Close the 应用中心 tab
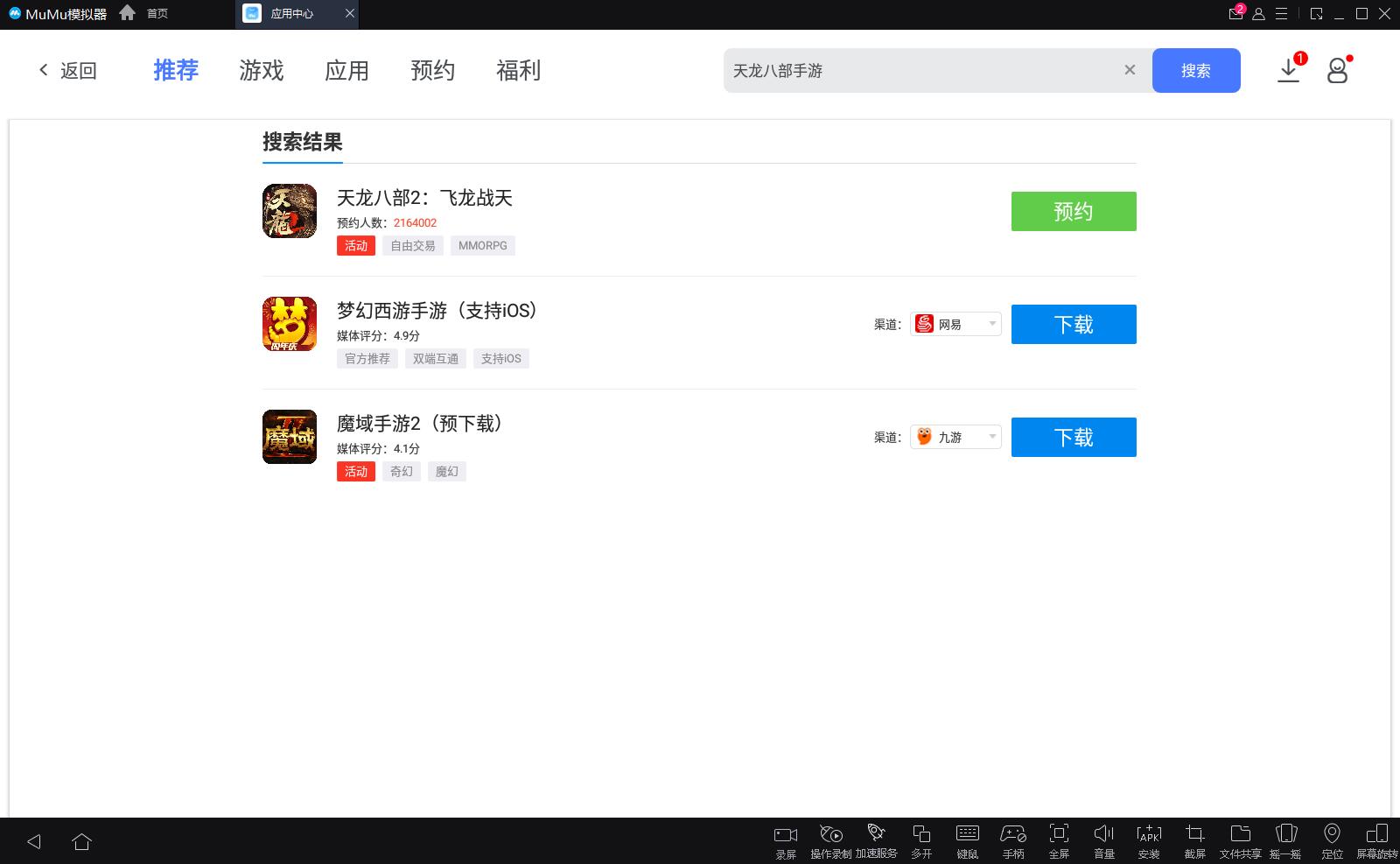This screenshot has width=1400, height=864. coord(349,13)
